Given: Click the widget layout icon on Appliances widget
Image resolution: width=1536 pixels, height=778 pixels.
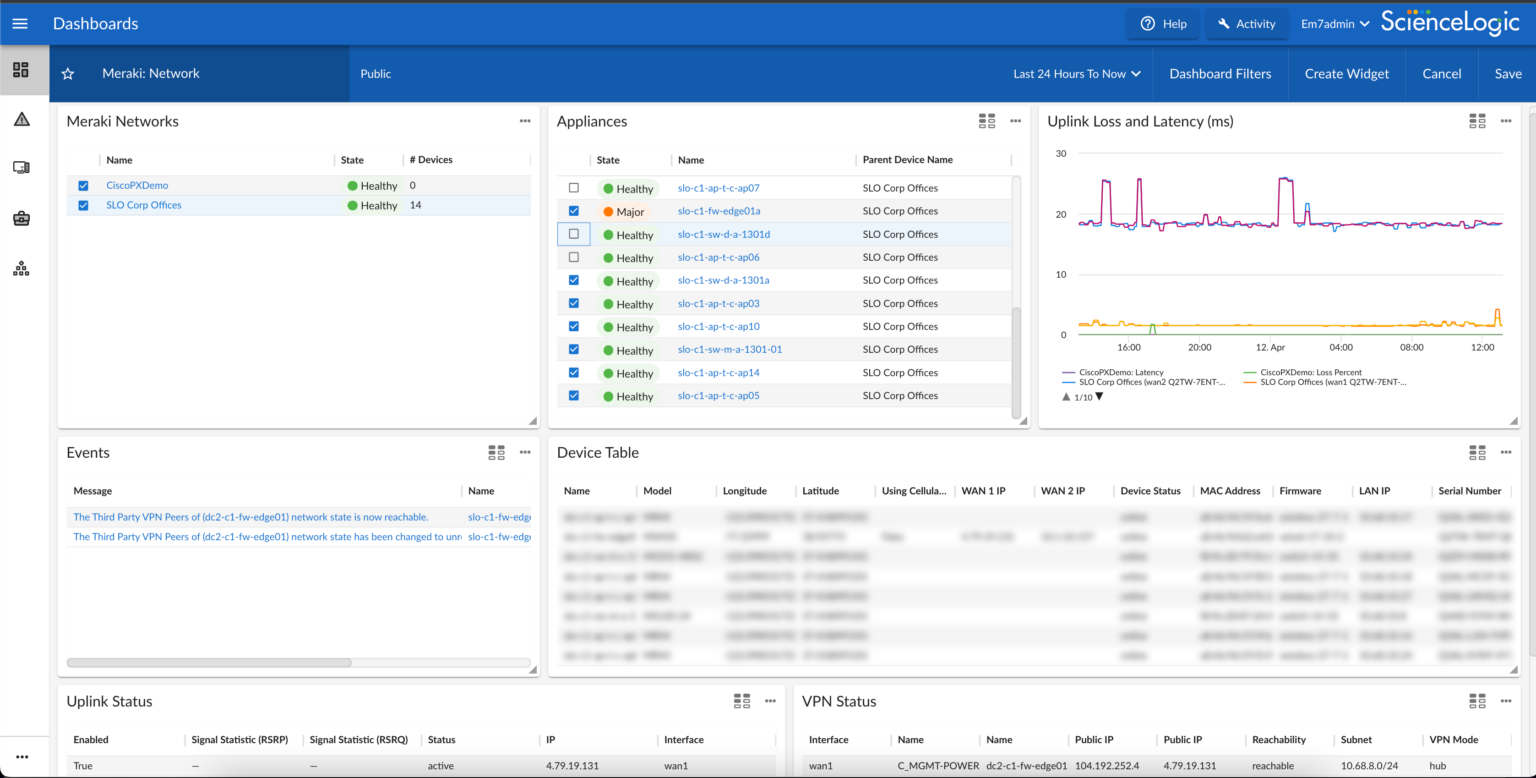Looking at the screenshot, I should (987, 120).
